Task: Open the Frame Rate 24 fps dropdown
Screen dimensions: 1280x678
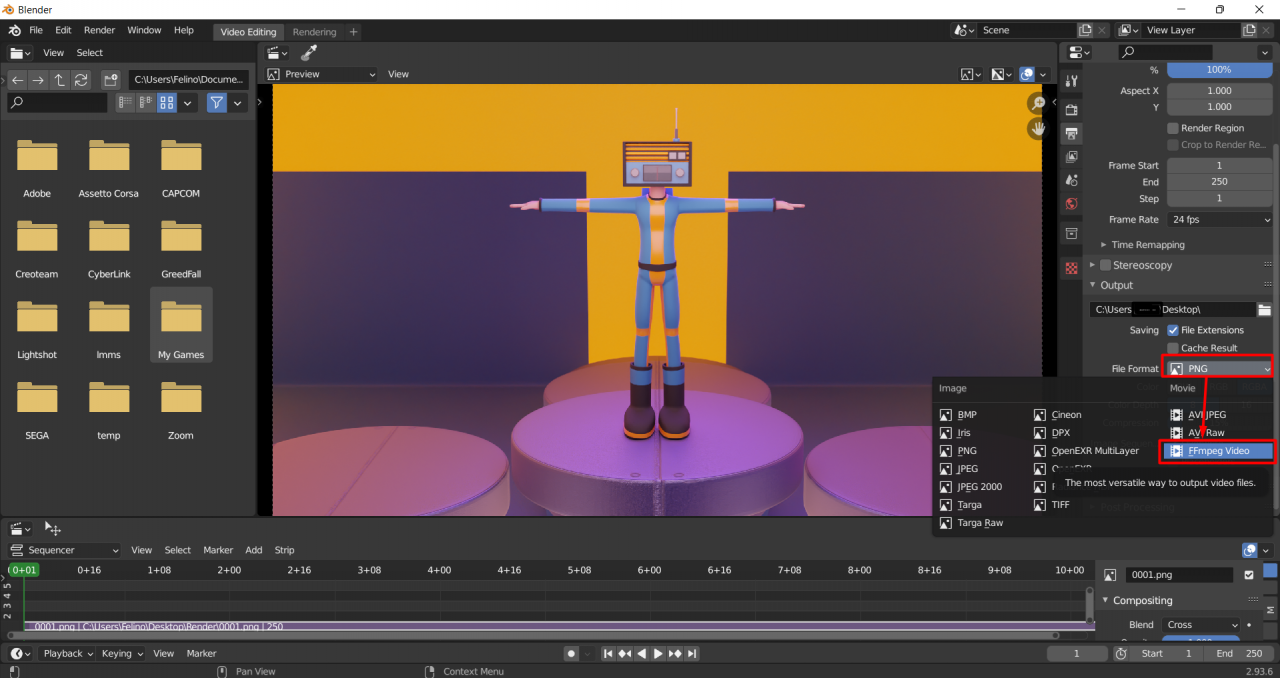Action: point(1219,220)
